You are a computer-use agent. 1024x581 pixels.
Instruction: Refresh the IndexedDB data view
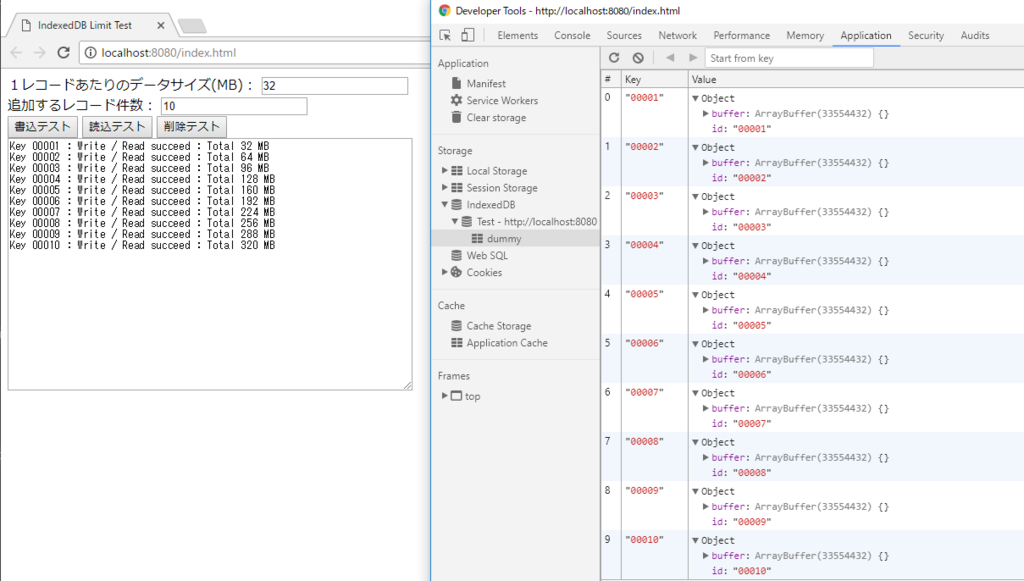pyautogui.click(x=614, y=57)
